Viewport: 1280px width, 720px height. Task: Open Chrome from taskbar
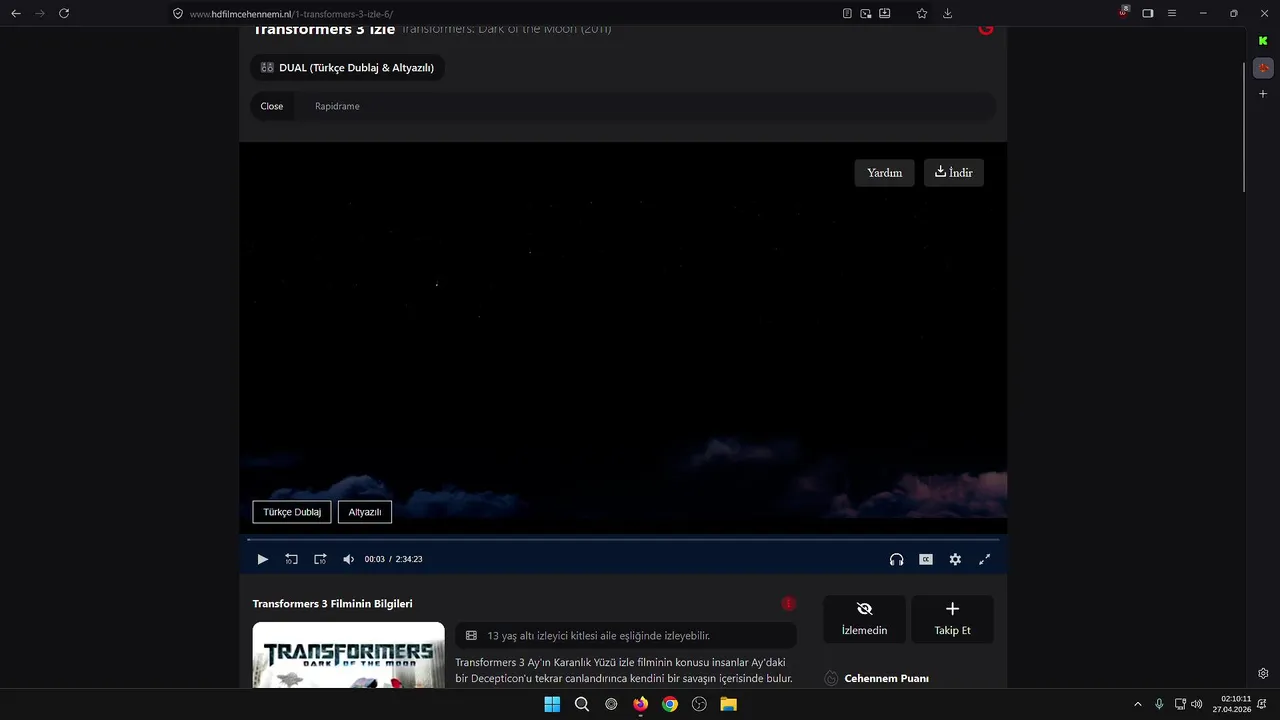pos(670,704)
